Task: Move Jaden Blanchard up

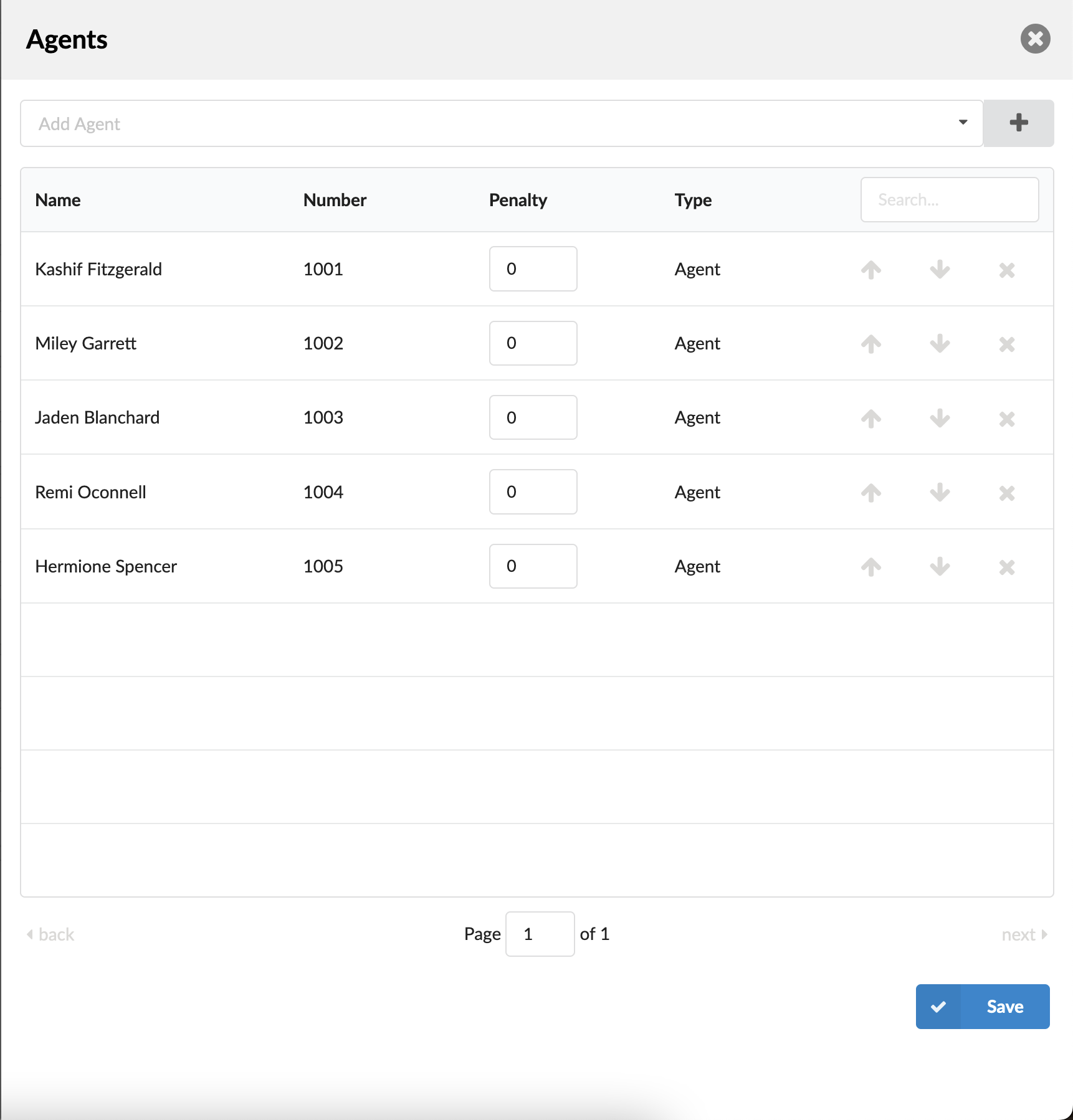Action: tap(871, 419)
